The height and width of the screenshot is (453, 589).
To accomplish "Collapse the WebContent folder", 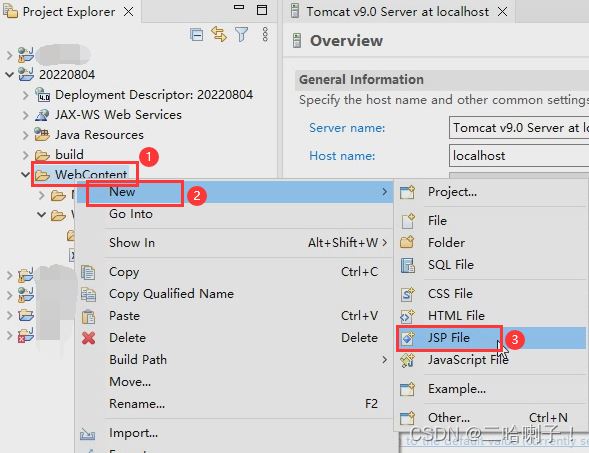I will 25,174.
